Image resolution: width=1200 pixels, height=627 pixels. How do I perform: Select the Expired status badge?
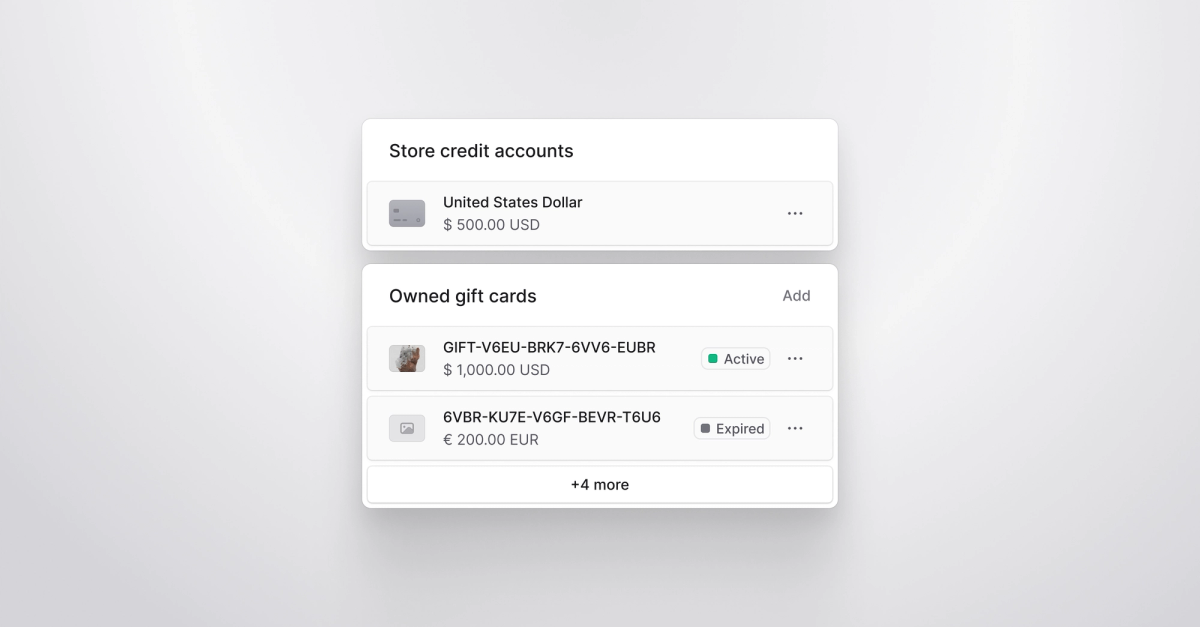(x=731, y=428)
